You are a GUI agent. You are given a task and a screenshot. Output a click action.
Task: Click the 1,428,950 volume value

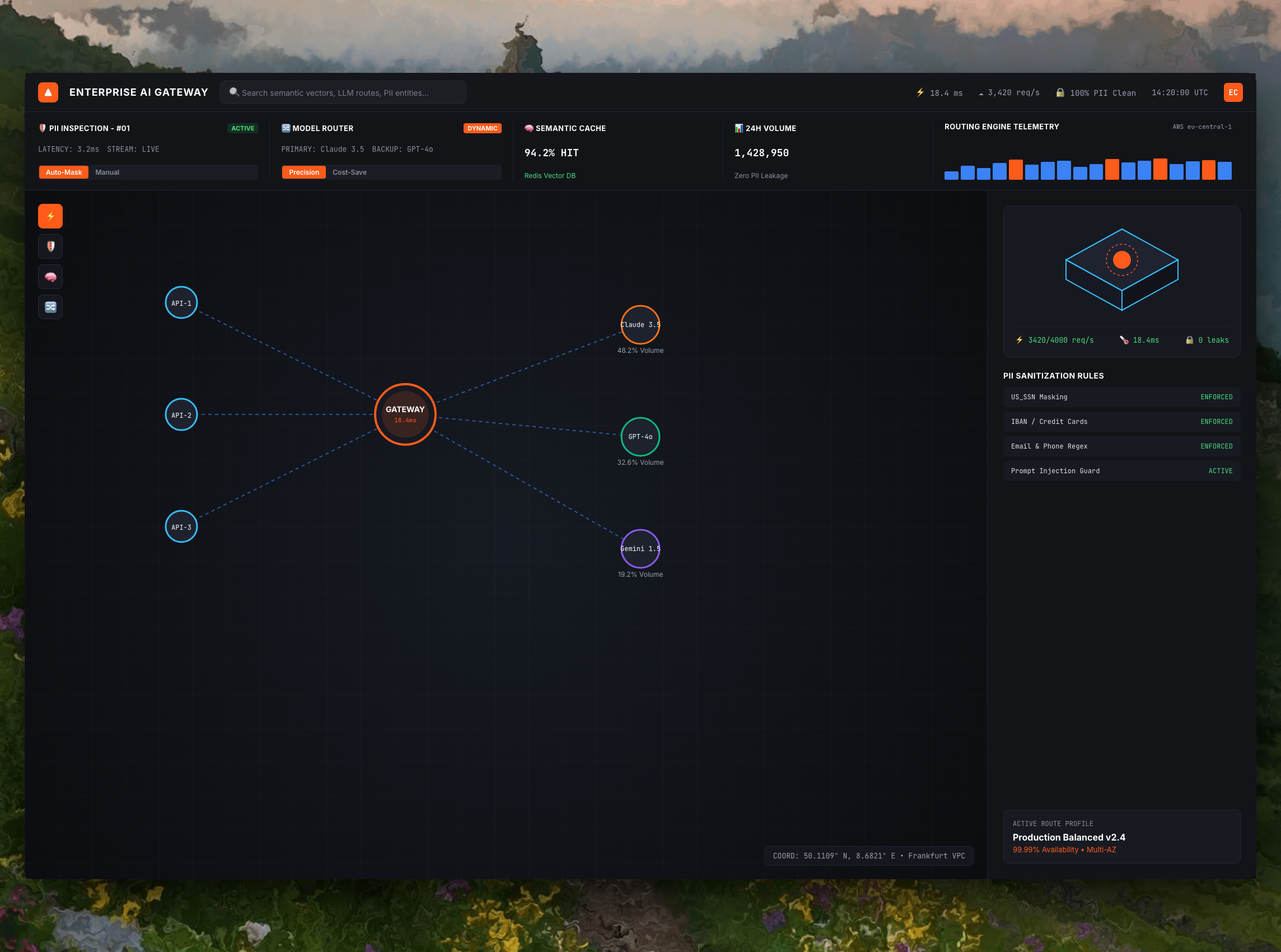761,153
